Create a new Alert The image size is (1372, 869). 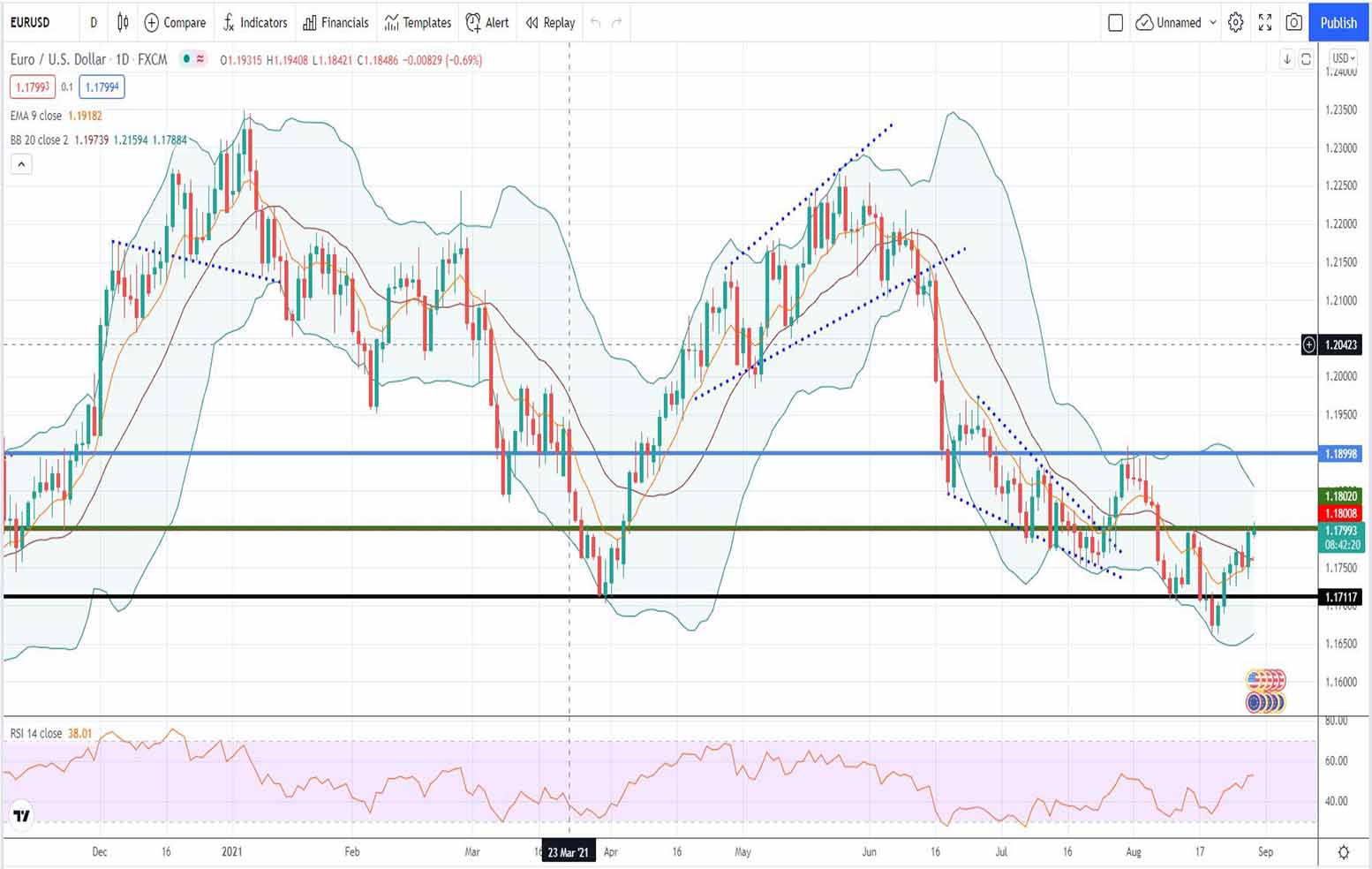[487, 22]
